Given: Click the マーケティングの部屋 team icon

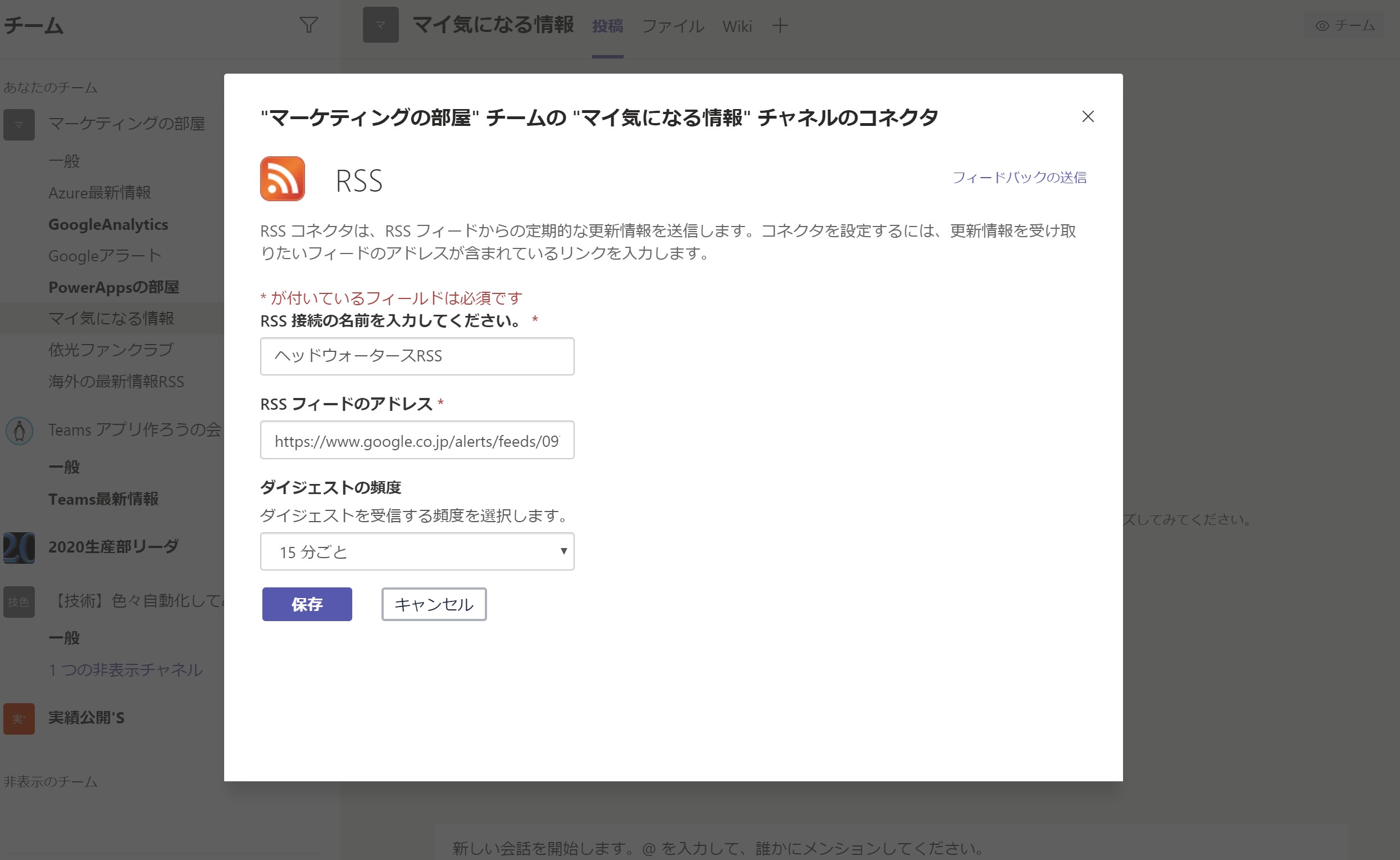Looking at the screenshot, I should tap(19, 124).
